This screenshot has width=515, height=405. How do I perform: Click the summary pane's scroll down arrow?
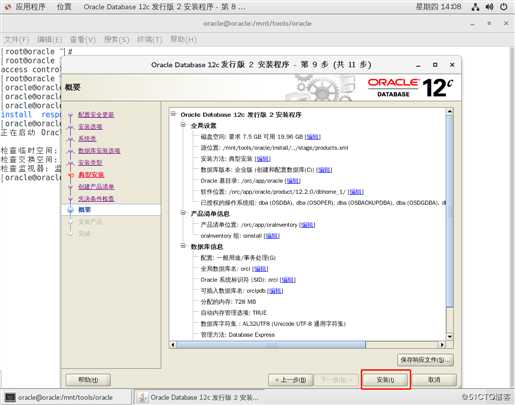coord(449,337)
